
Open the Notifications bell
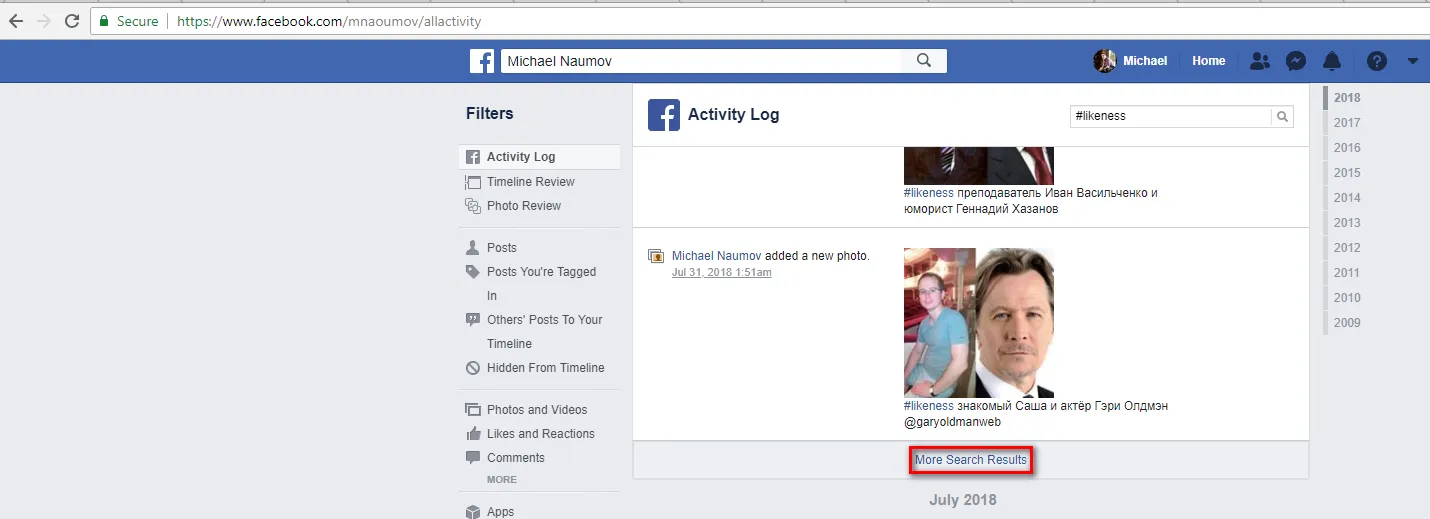[x=1332, y=61]
